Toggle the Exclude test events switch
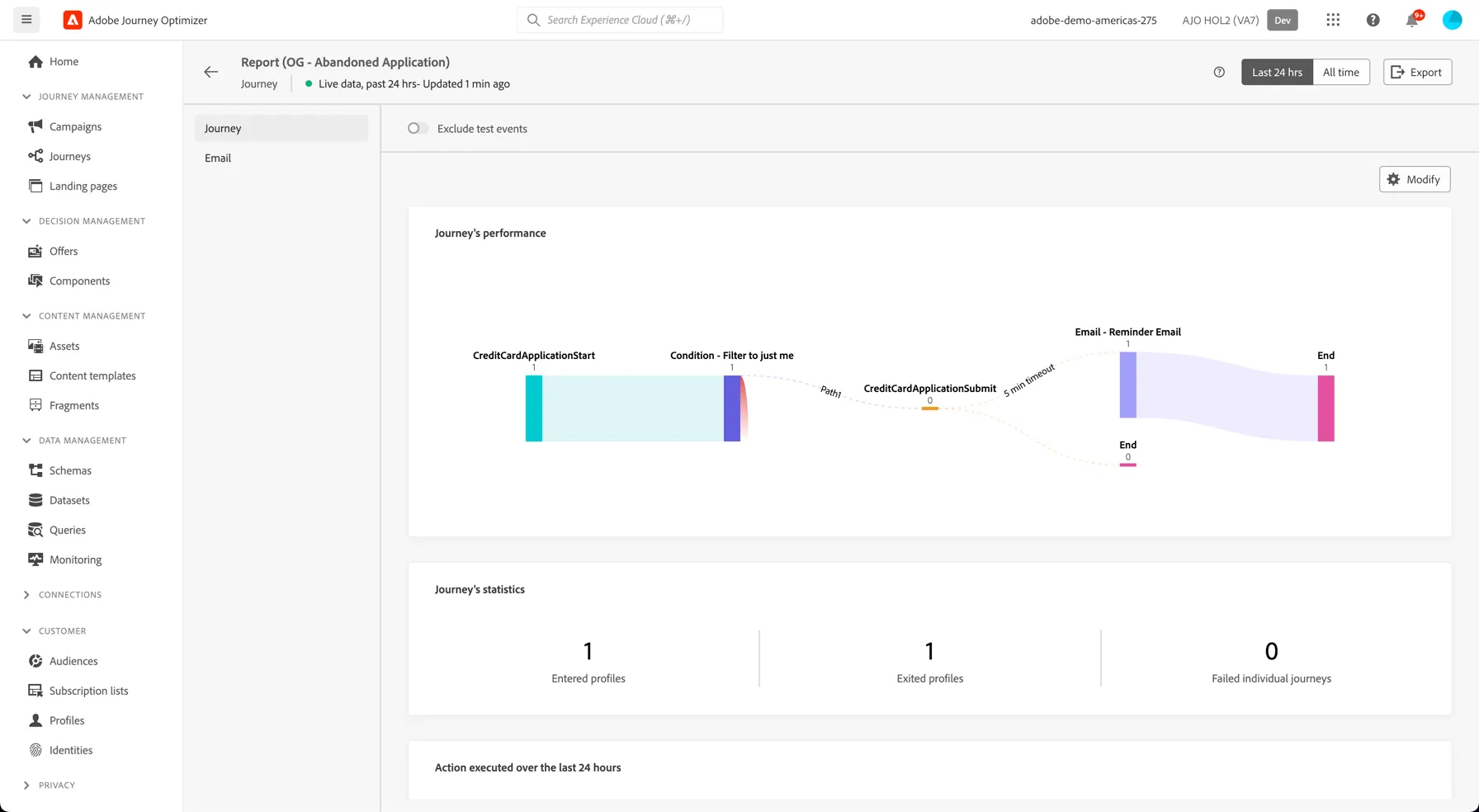The width and height of the screenshot is (1479, 812). pyautogui.click(x=418, y=129)
